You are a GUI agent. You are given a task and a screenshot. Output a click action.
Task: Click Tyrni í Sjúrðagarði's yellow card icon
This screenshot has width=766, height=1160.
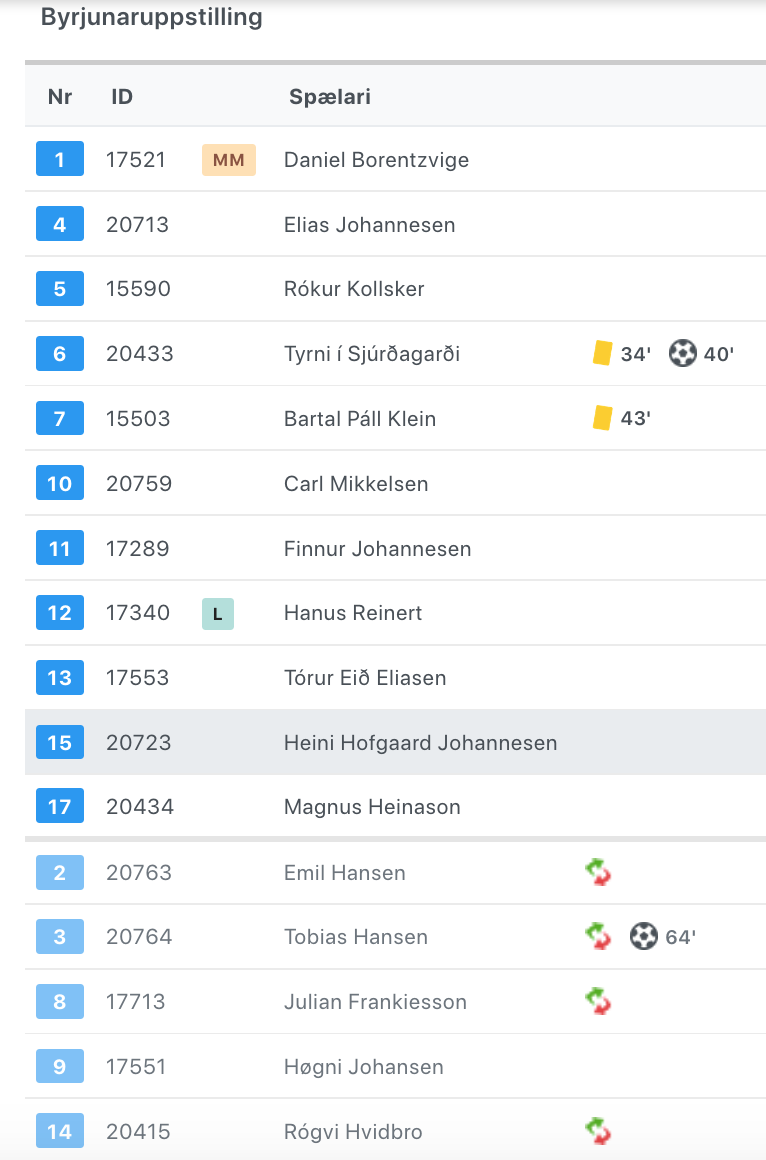[602, 353]
